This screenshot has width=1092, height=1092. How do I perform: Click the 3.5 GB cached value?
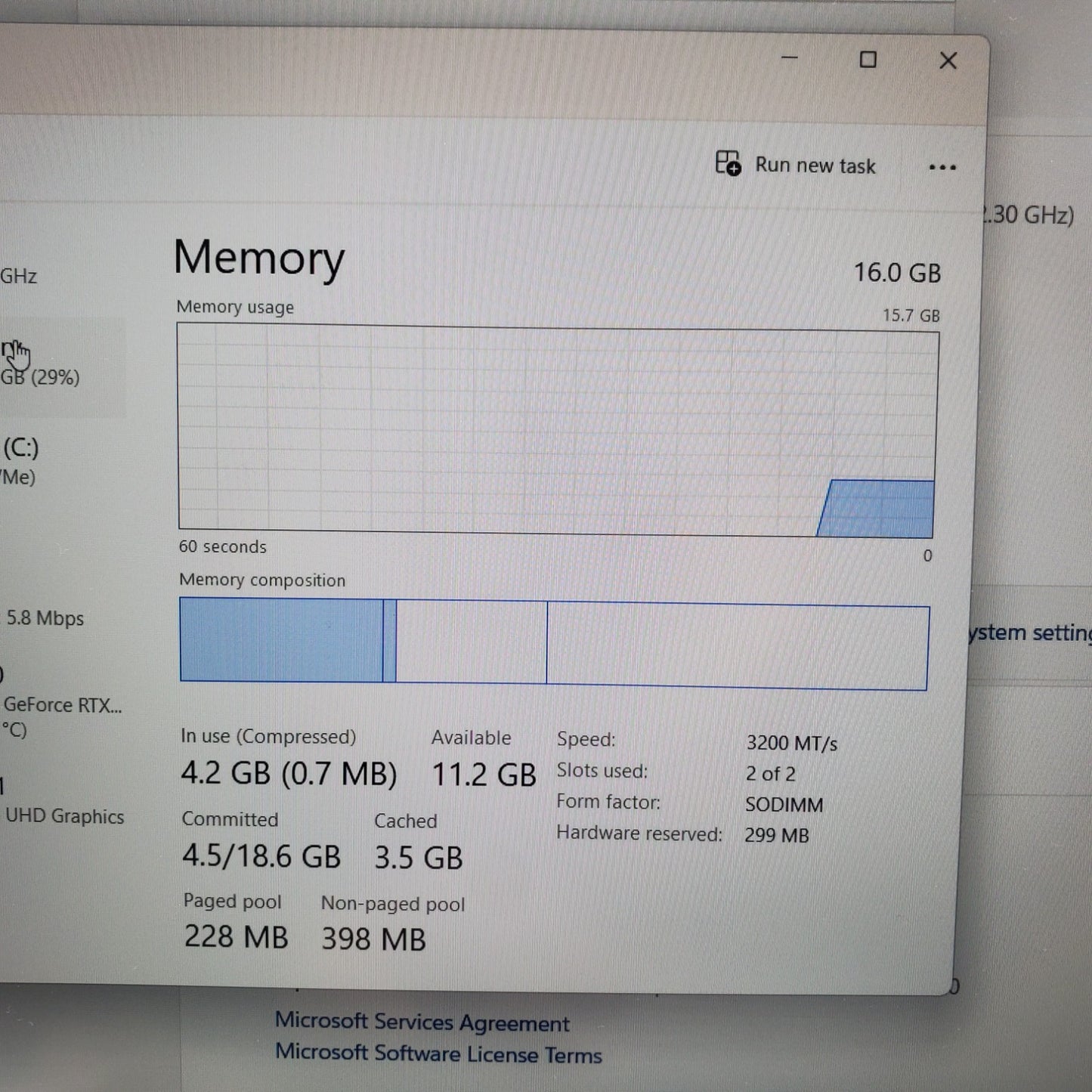tap(418, 858)
